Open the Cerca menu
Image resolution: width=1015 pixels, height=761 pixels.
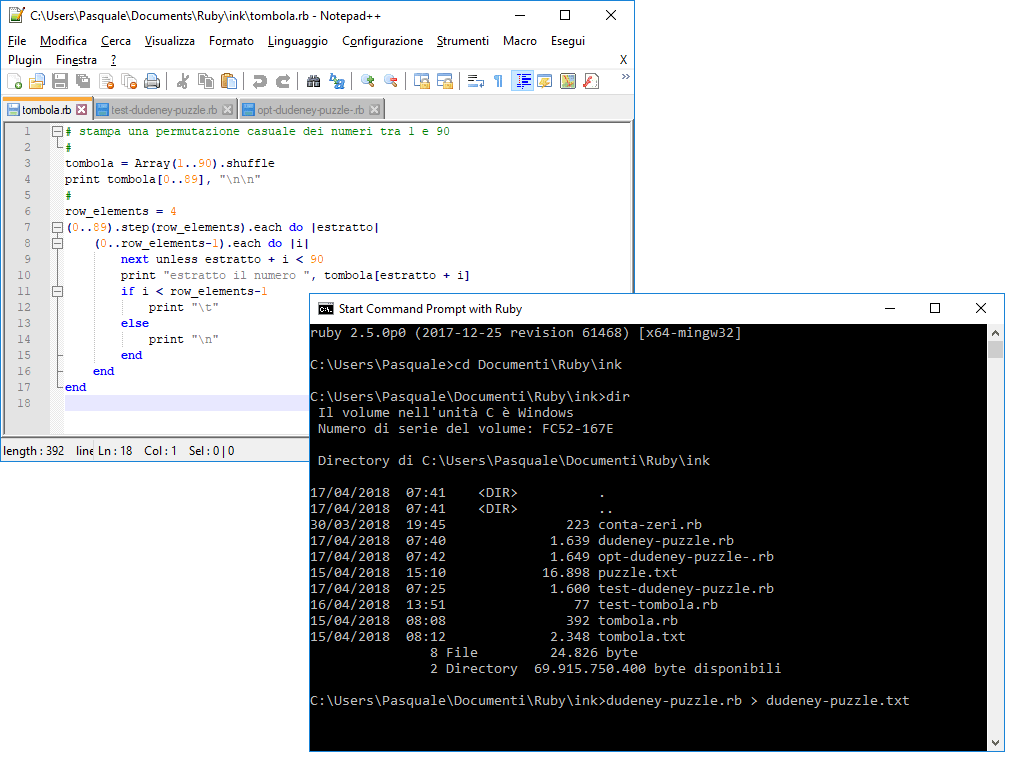[116, 41]
